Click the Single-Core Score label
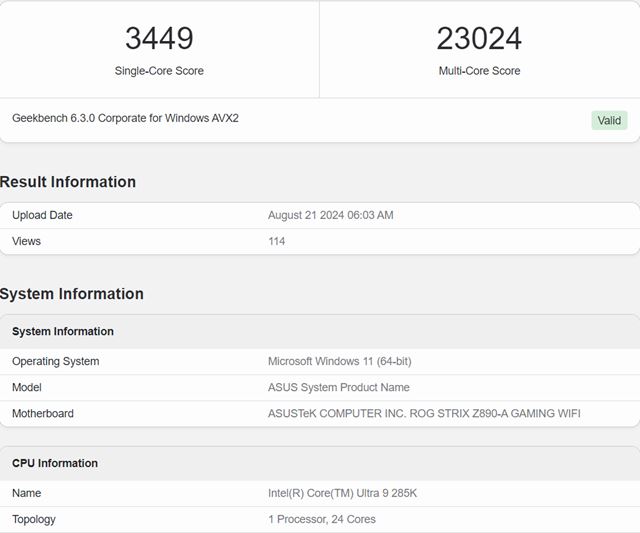This screenshot has width=640, height=533. [x=159, y=71]
